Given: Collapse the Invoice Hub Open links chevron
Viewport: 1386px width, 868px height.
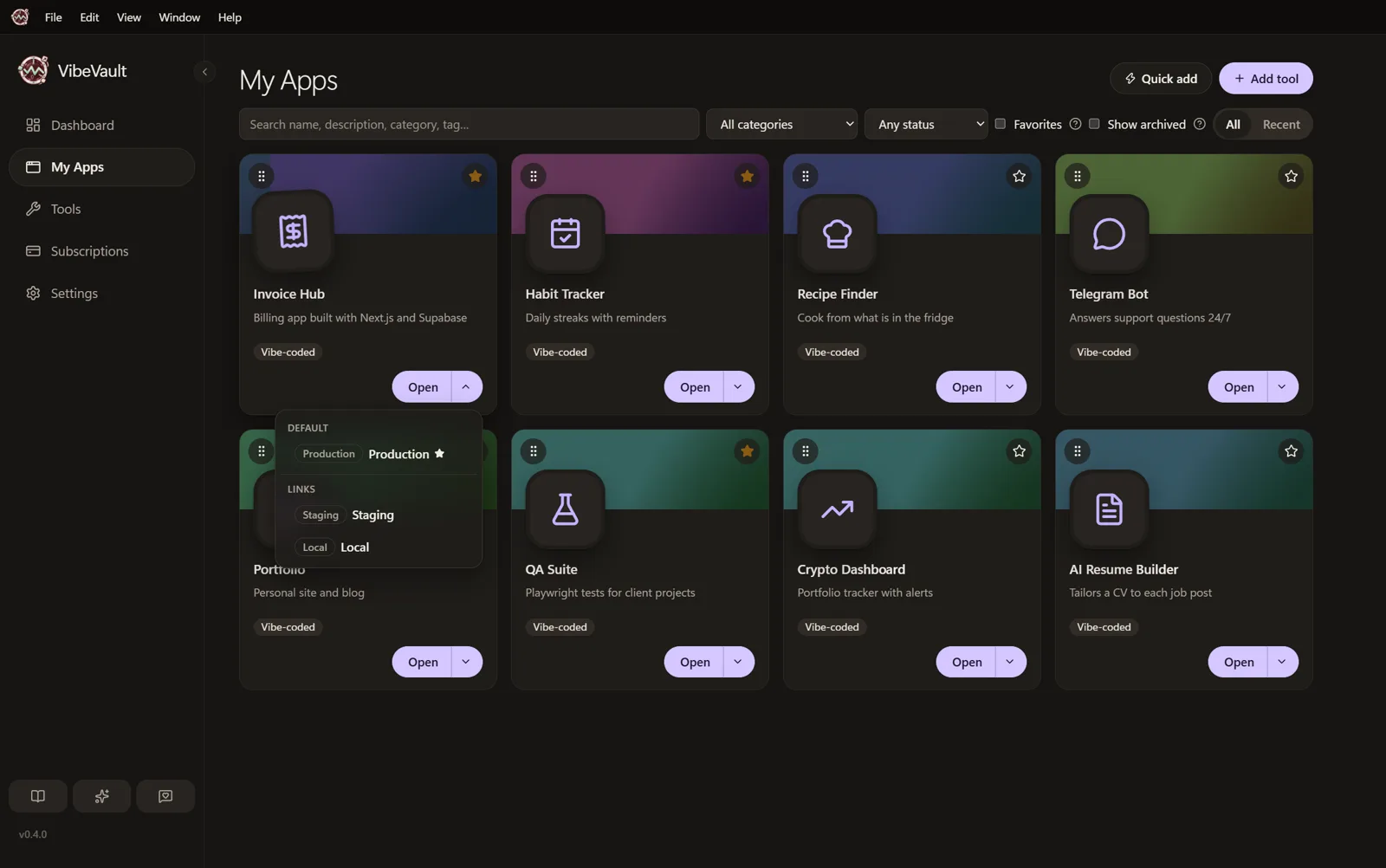Looking at the screenshot, I should pos(467,387).
